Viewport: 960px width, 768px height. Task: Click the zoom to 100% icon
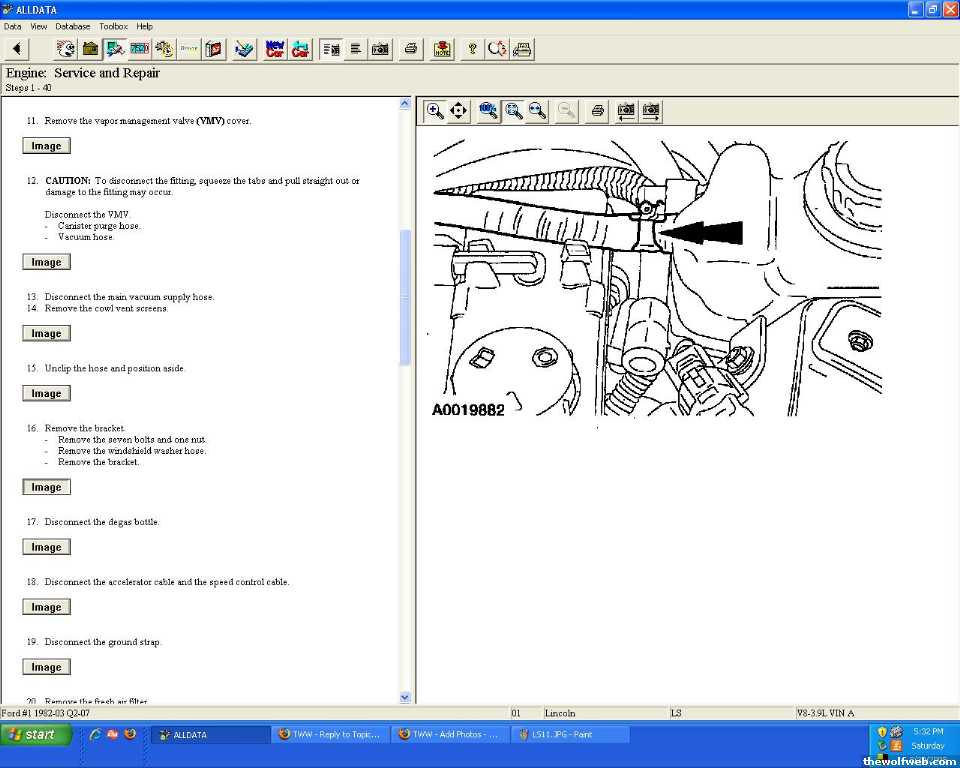pos(488,111)
